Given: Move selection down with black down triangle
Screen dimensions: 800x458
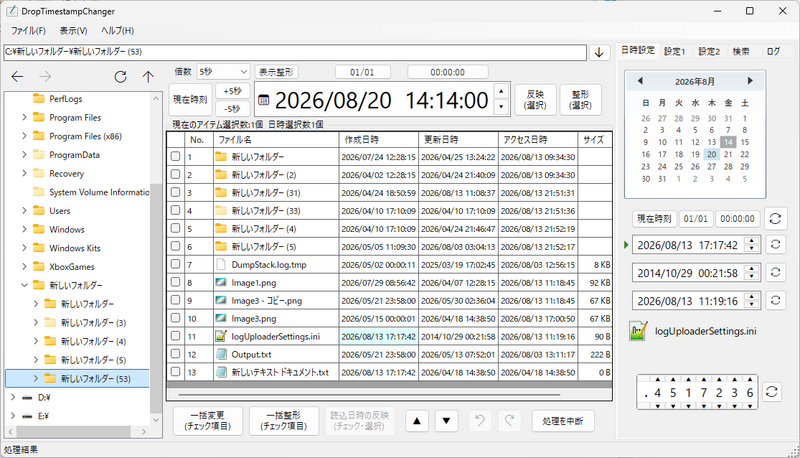Looking at the screenshot, I should 446,421.
